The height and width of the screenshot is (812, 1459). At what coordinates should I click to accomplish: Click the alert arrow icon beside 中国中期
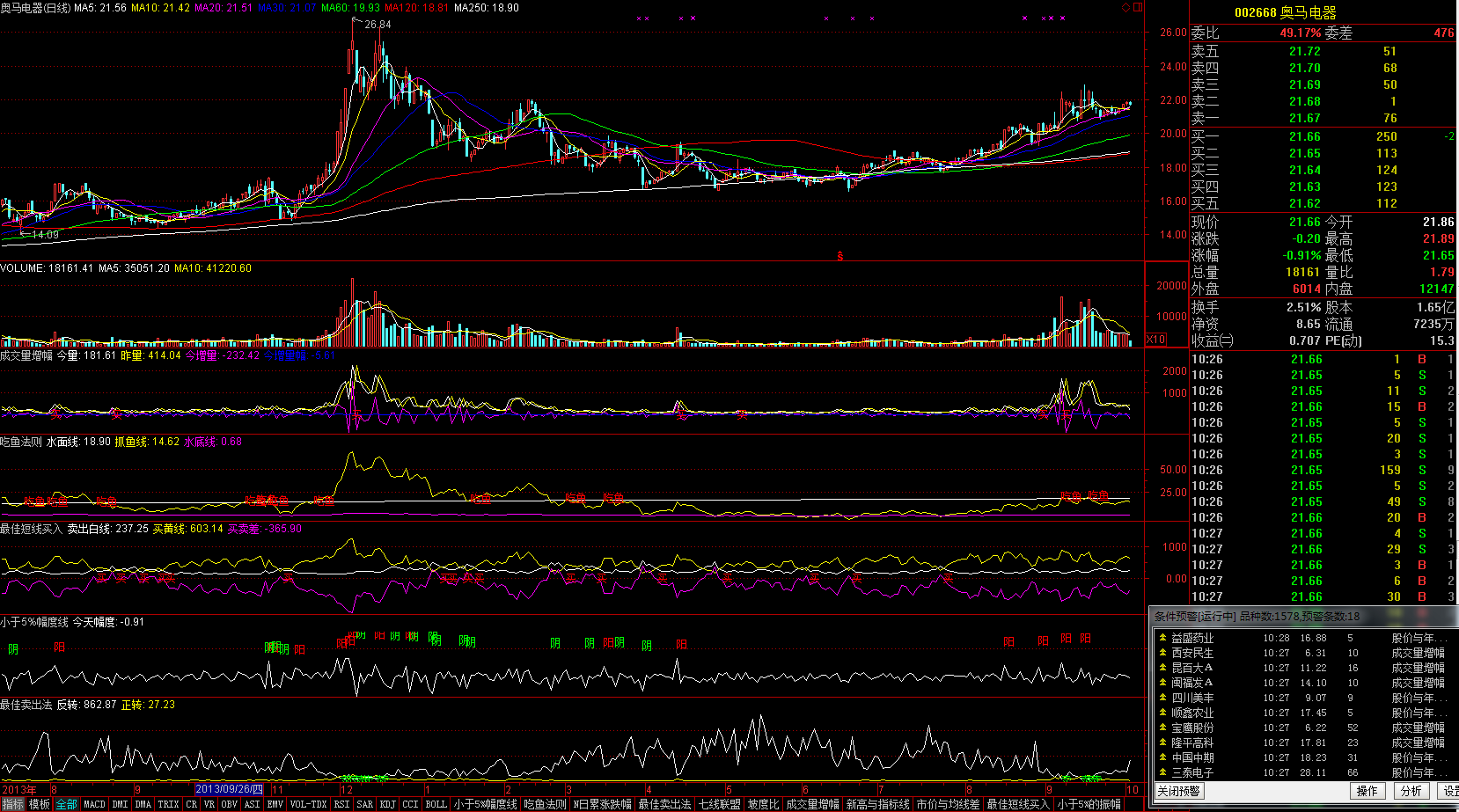coord(1162,757)
